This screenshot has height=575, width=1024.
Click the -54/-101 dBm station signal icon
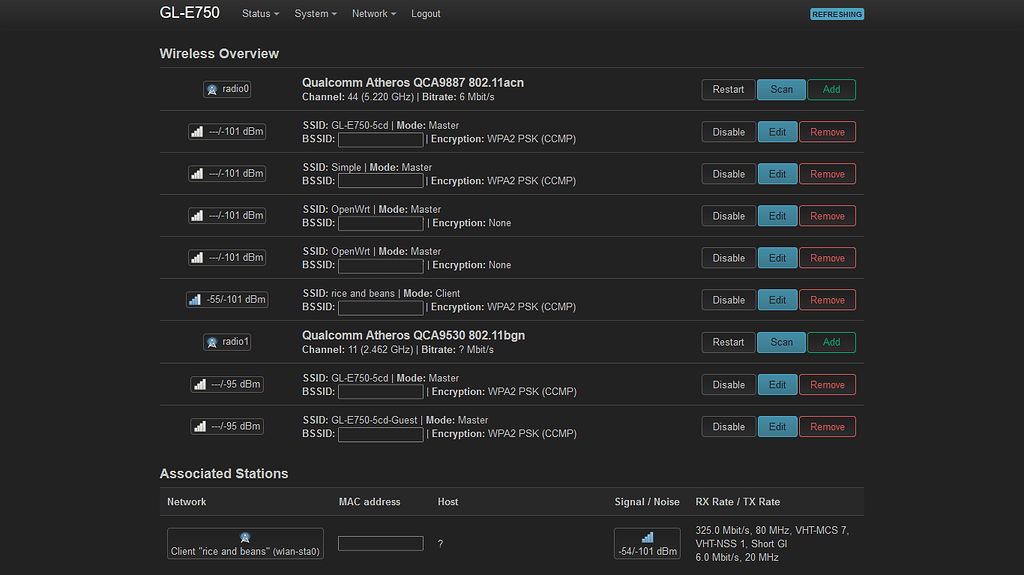pos(646,538)
